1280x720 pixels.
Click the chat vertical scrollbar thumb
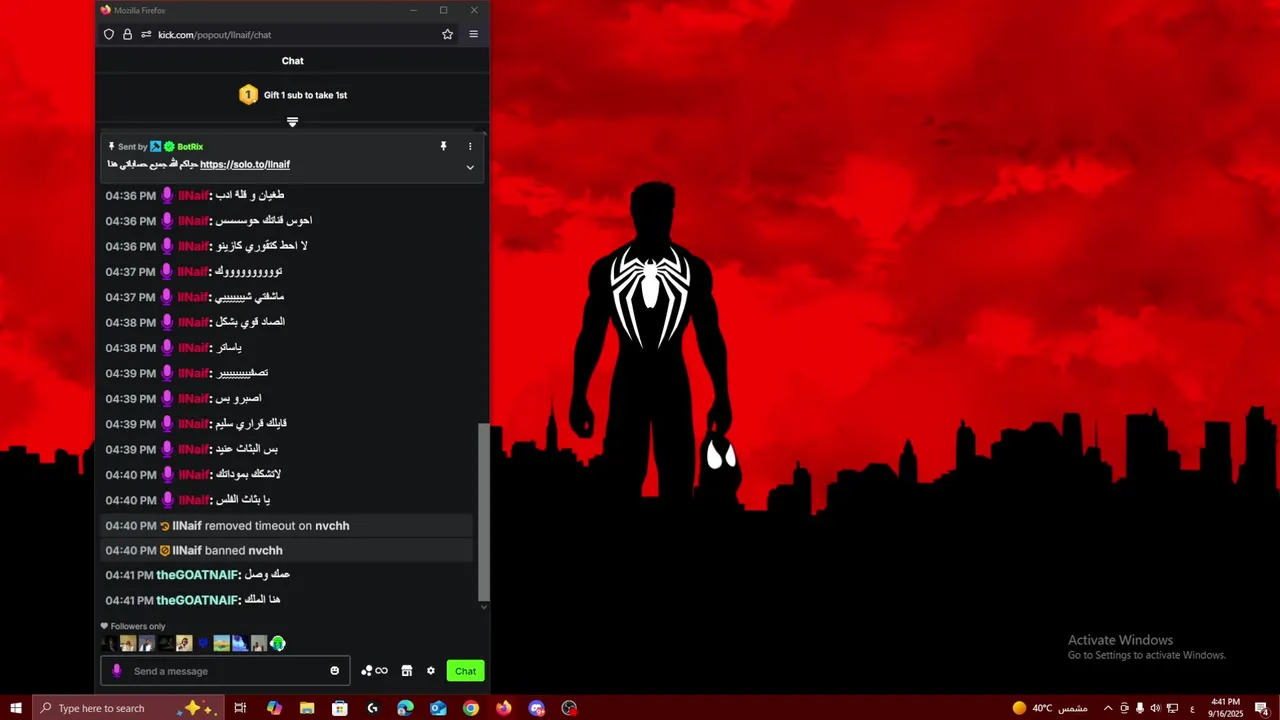(x=484, y=512)
